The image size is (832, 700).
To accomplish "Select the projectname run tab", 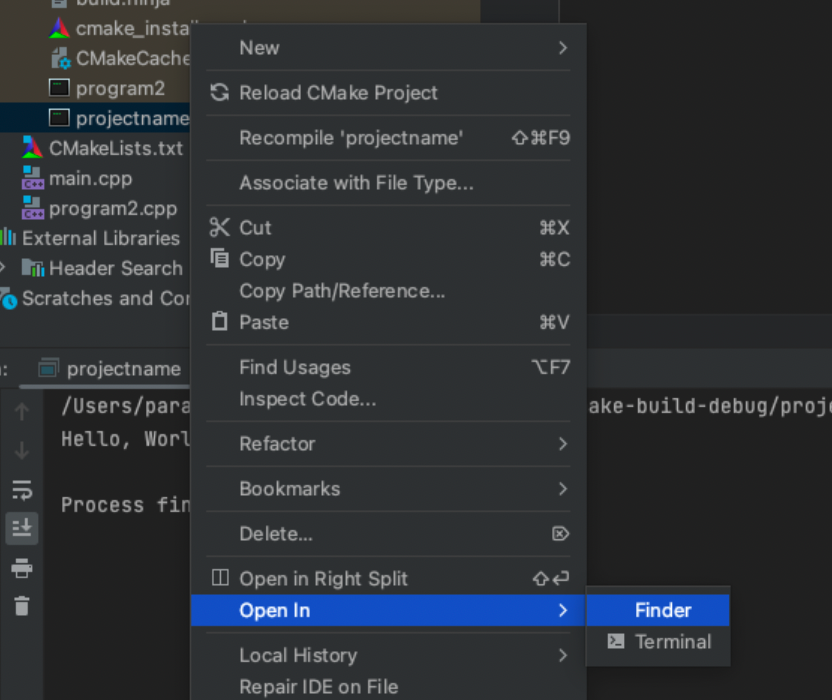I will (x=110, y=368).
